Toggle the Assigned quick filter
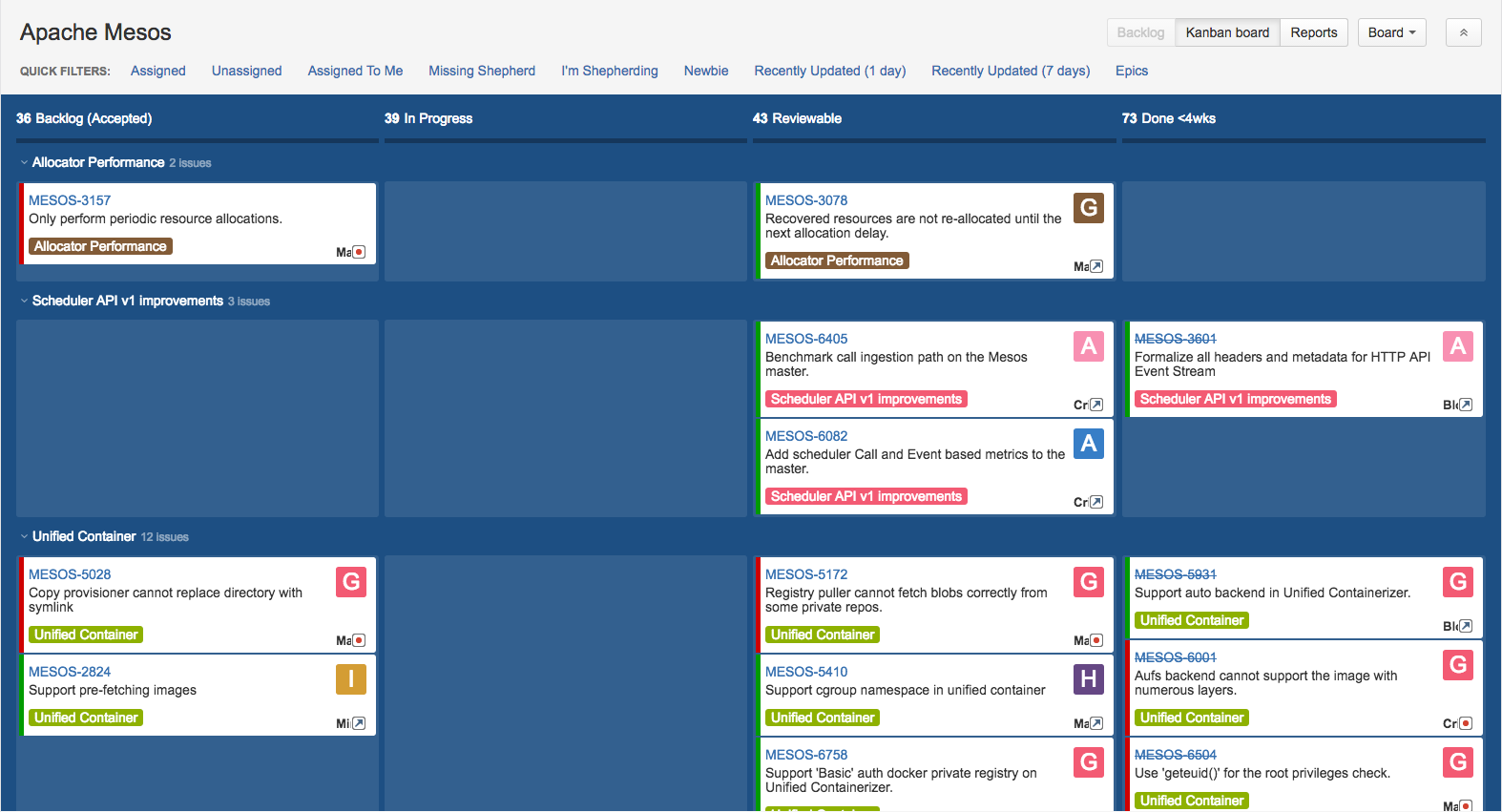 pos(158,71)
